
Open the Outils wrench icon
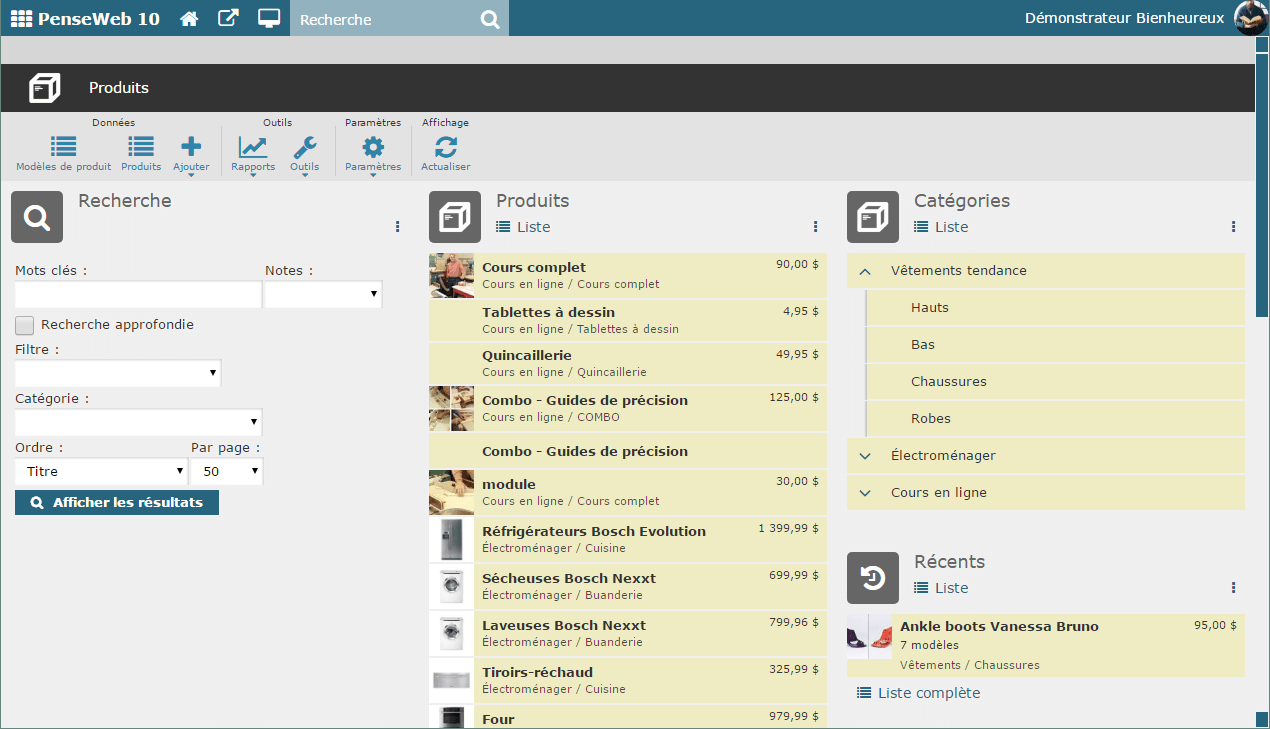(305, 148)
